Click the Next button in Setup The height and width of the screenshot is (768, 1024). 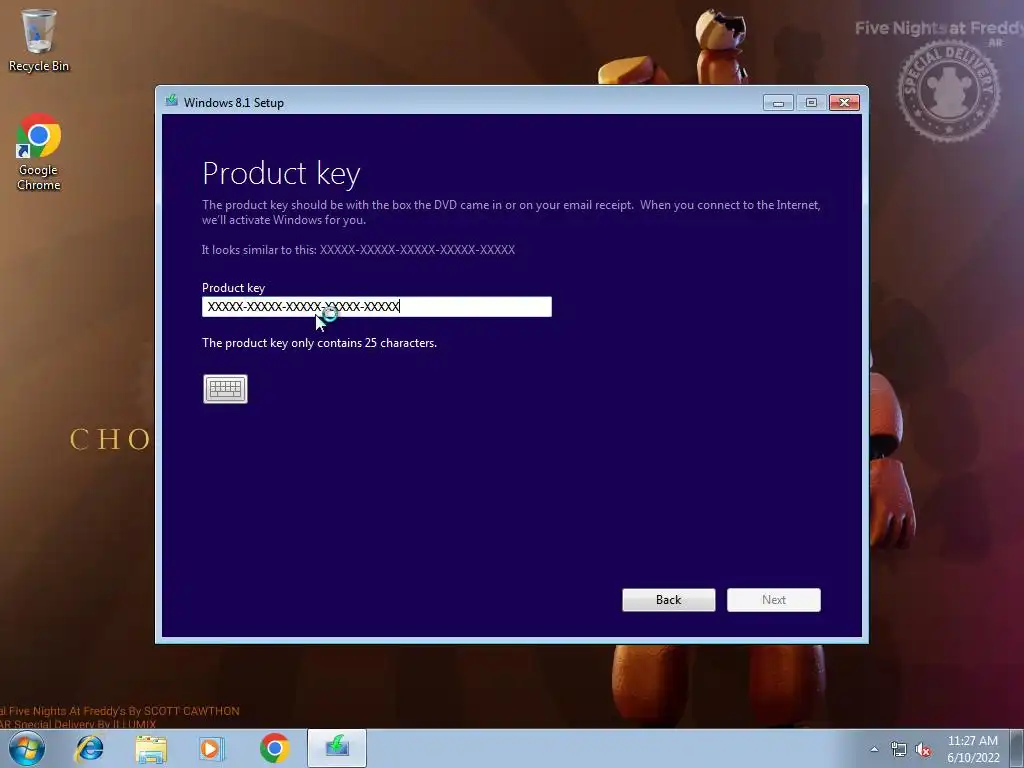[x=774, y=600]
